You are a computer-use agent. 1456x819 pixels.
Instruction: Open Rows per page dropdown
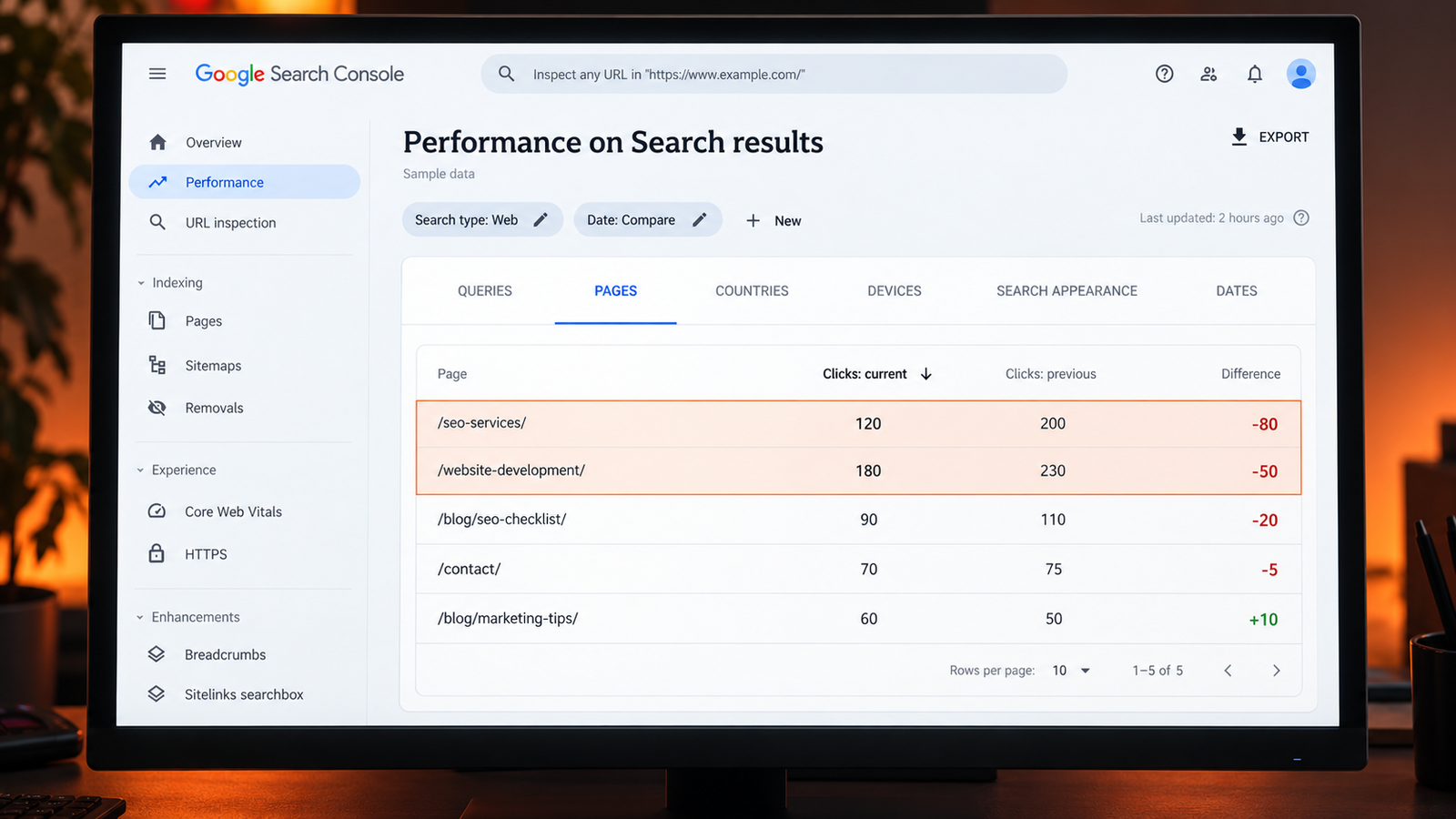pyautogui.click(x=1071, y=671)
